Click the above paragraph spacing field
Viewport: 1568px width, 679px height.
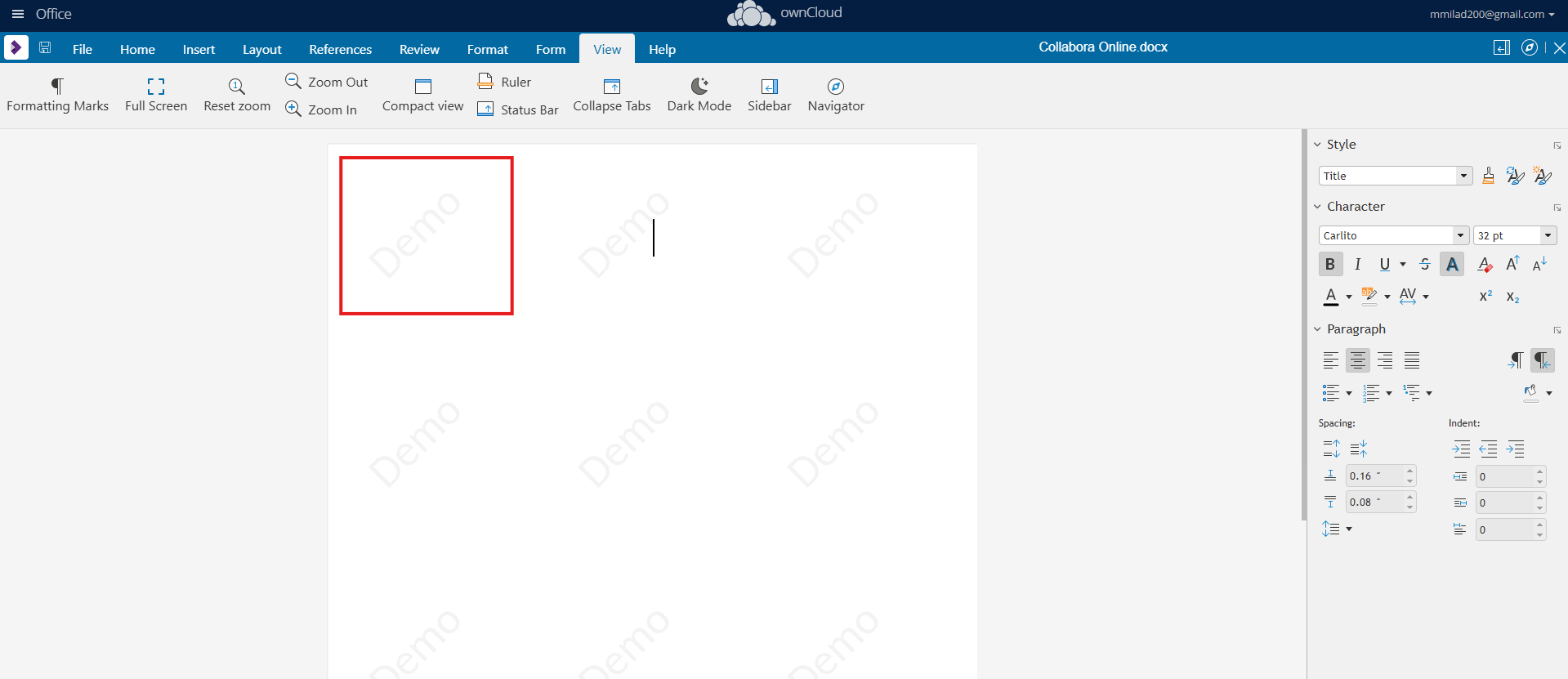pyautogui.click(x=1375, y=476)
